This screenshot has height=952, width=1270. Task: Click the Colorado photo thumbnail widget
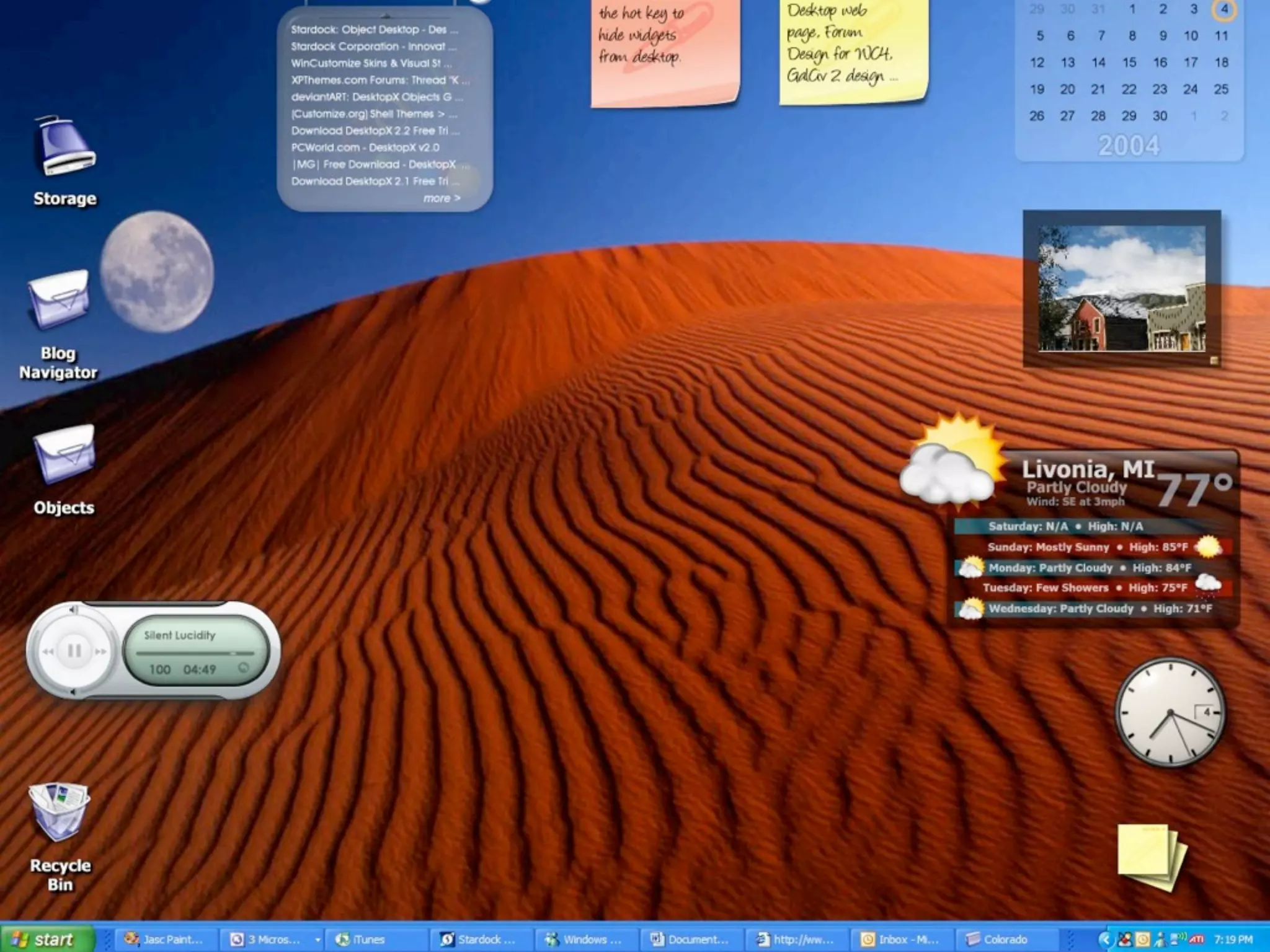click(x=1122, y=289)
